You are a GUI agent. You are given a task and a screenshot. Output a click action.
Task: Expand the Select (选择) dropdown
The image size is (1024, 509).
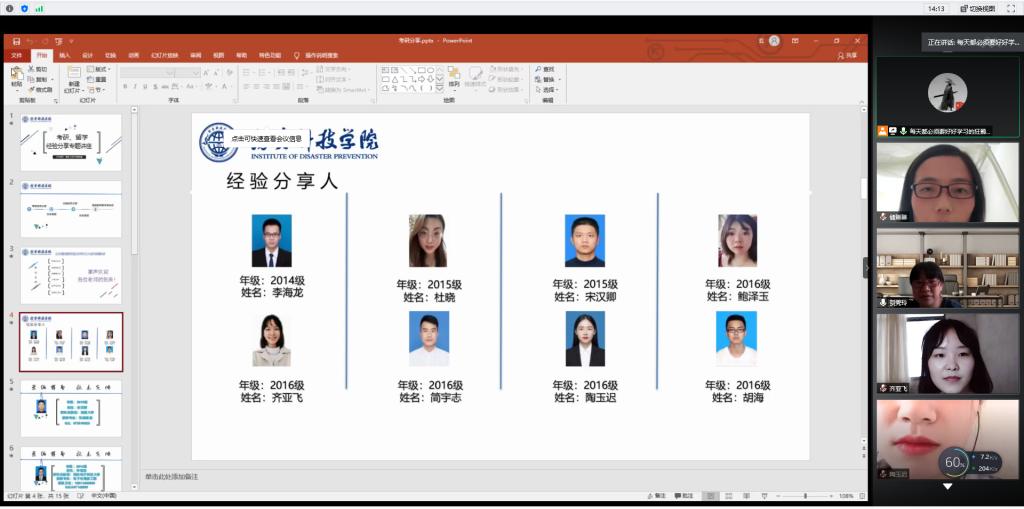547,89
